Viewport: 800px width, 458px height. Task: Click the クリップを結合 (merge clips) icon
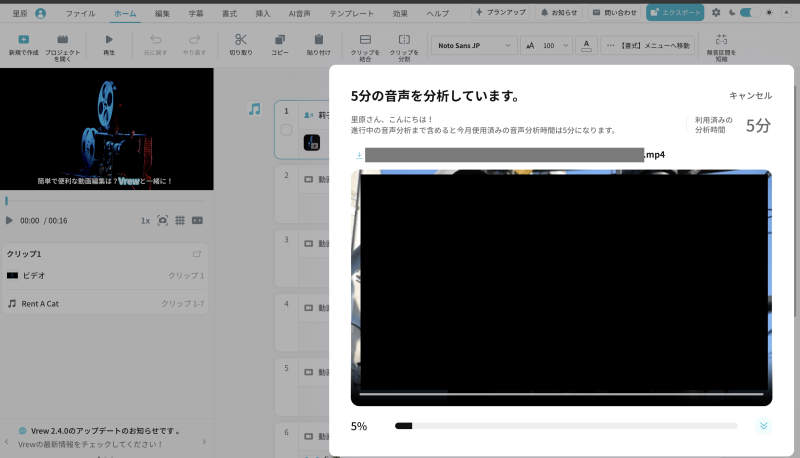click(x=365, y=39)
